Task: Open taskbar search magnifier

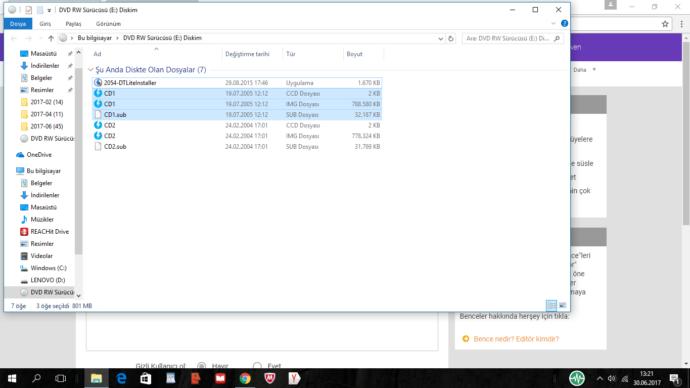Action: coord(37,378)
